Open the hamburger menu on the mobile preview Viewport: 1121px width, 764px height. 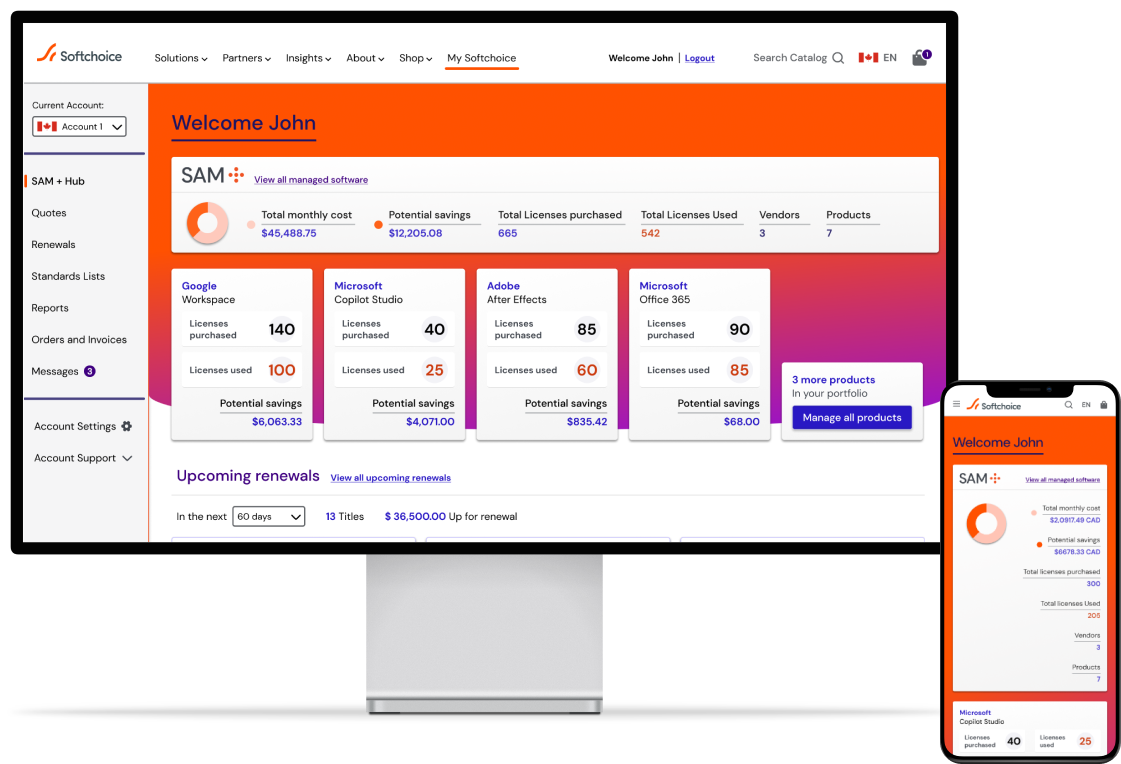click(957, 405)
